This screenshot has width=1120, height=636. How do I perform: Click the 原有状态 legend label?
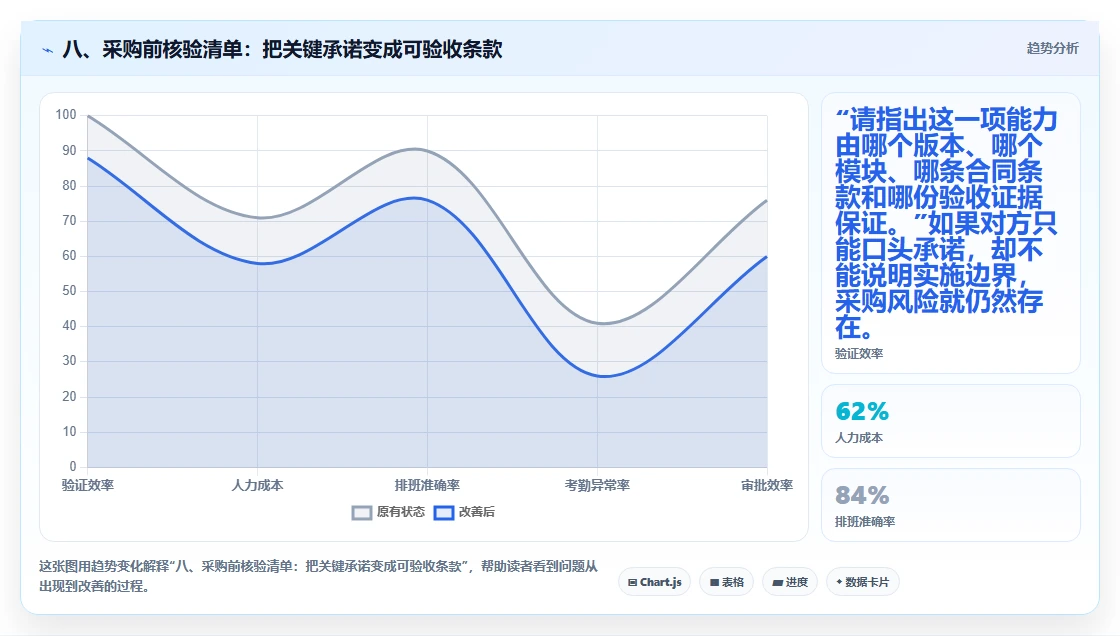[x=401, y=512]
